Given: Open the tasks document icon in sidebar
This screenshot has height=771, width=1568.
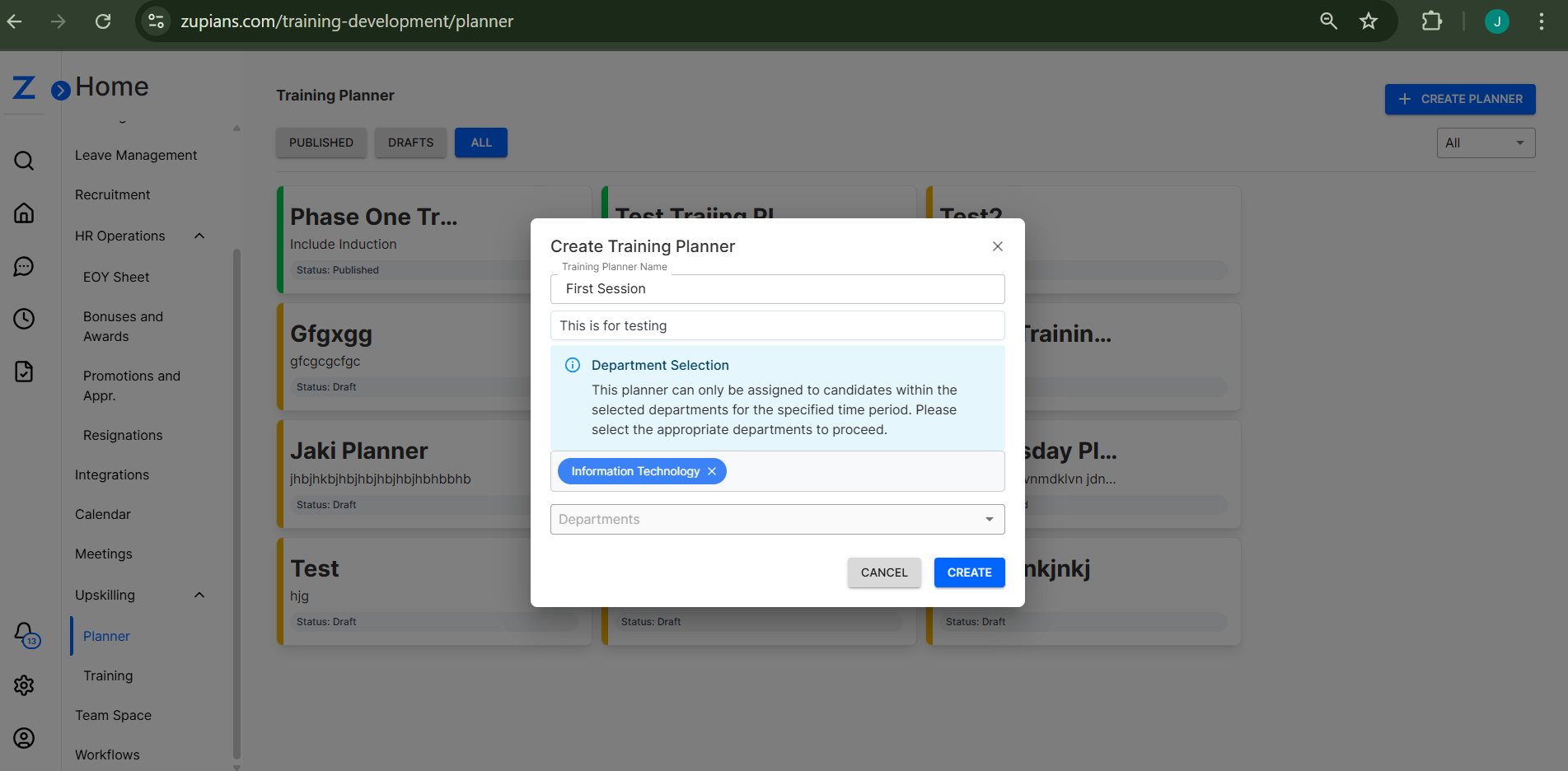Looking at the screenshot, I should click(x=24, y=371).
